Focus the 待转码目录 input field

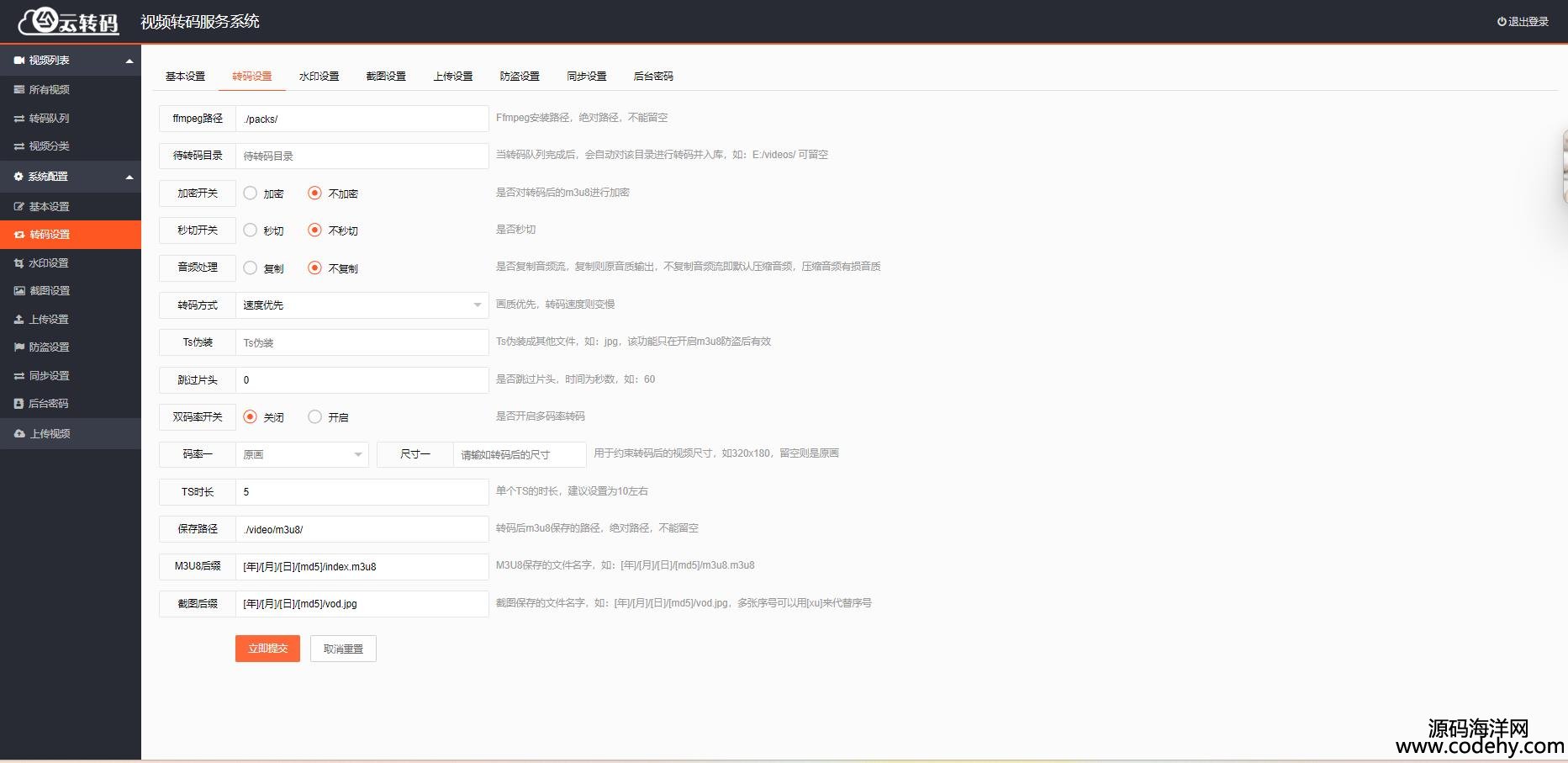click(362, 156)
